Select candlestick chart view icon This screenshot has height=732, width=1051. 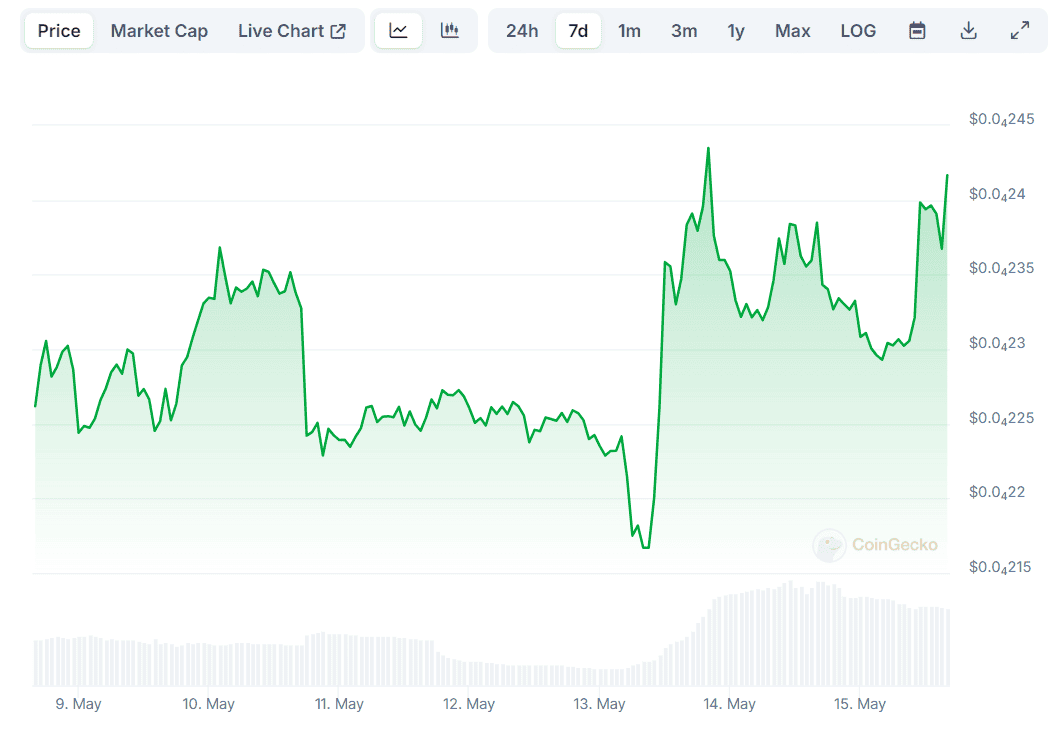450,31
